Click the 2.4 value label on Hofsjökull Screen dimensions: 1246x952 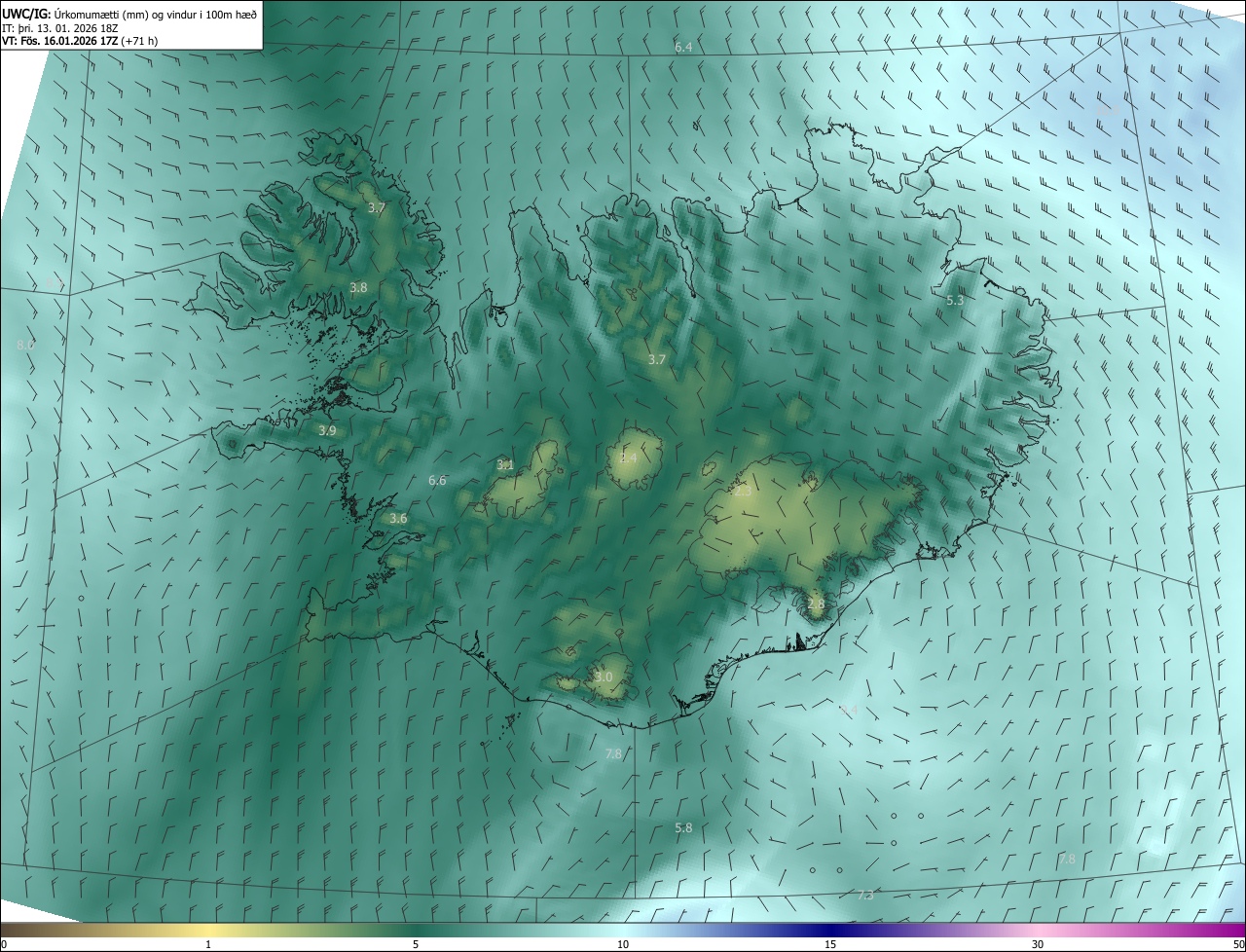pyautogui.click(x=629, y=458)
